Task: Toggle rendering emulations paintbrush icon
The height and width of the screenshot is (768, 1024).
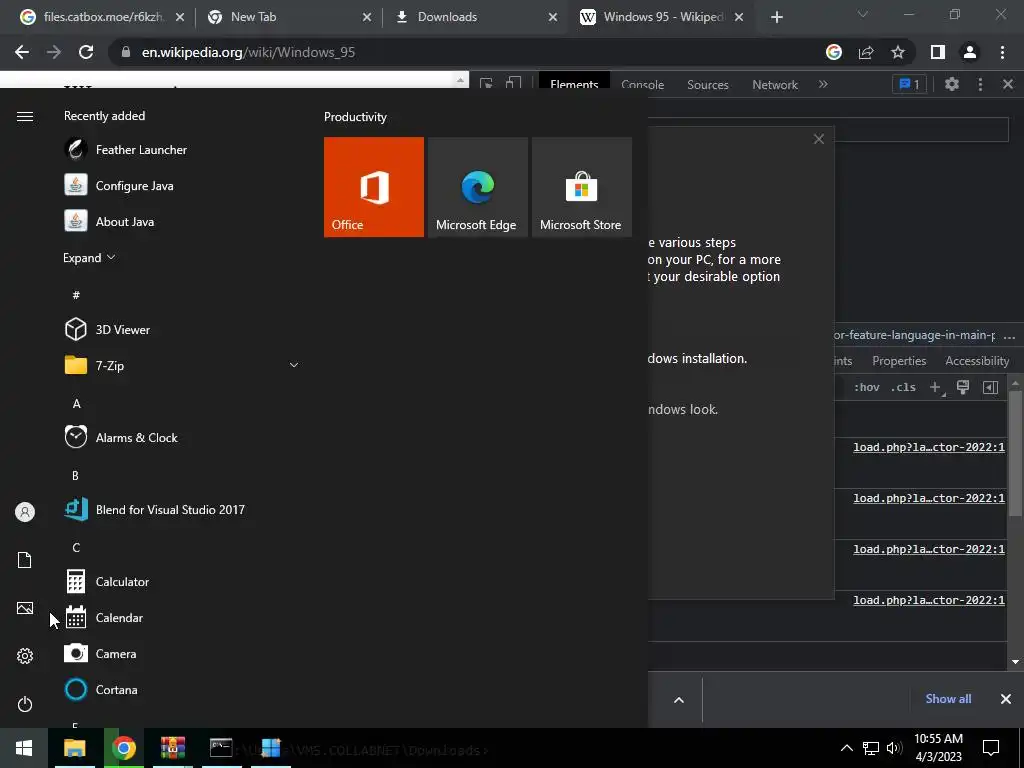Action: coord(963,387)
